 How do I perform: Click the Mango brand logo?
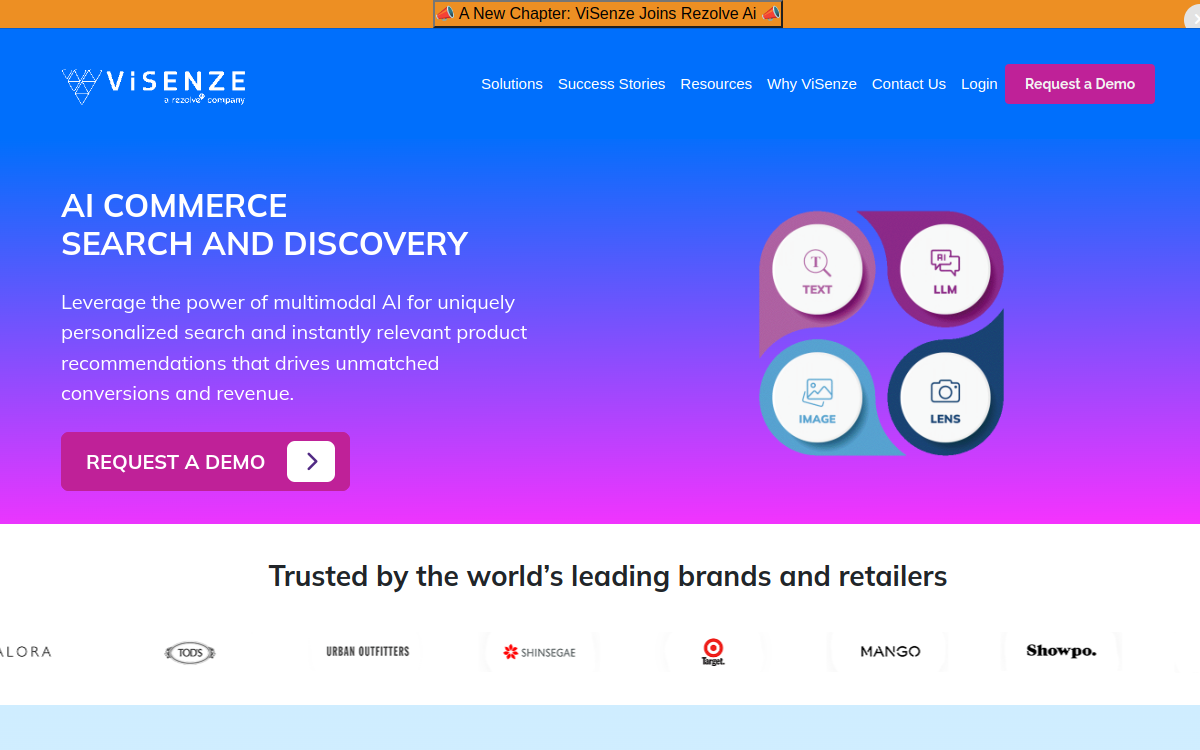(x=890, y=651)
